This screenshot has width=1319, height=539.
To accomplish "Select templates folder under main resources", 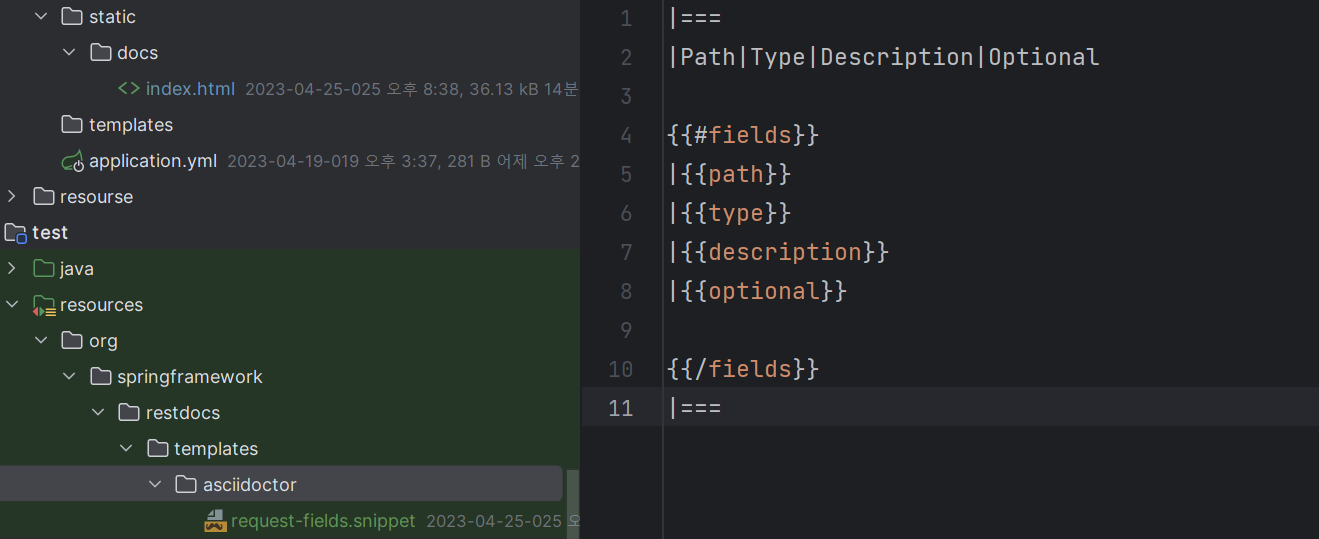I will pyautogui.click(x=131, y=124).
